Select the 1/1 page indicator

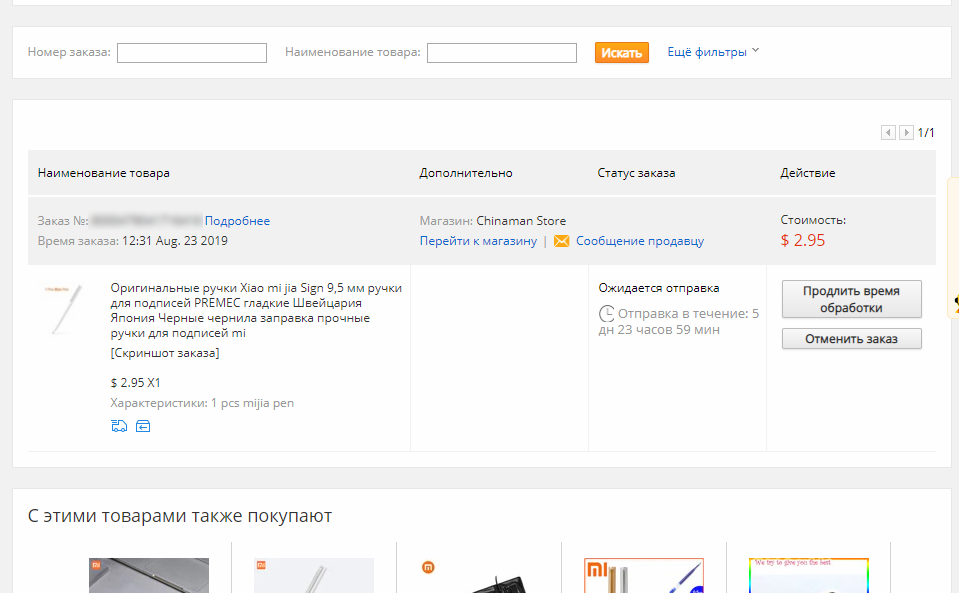point(926,133)
